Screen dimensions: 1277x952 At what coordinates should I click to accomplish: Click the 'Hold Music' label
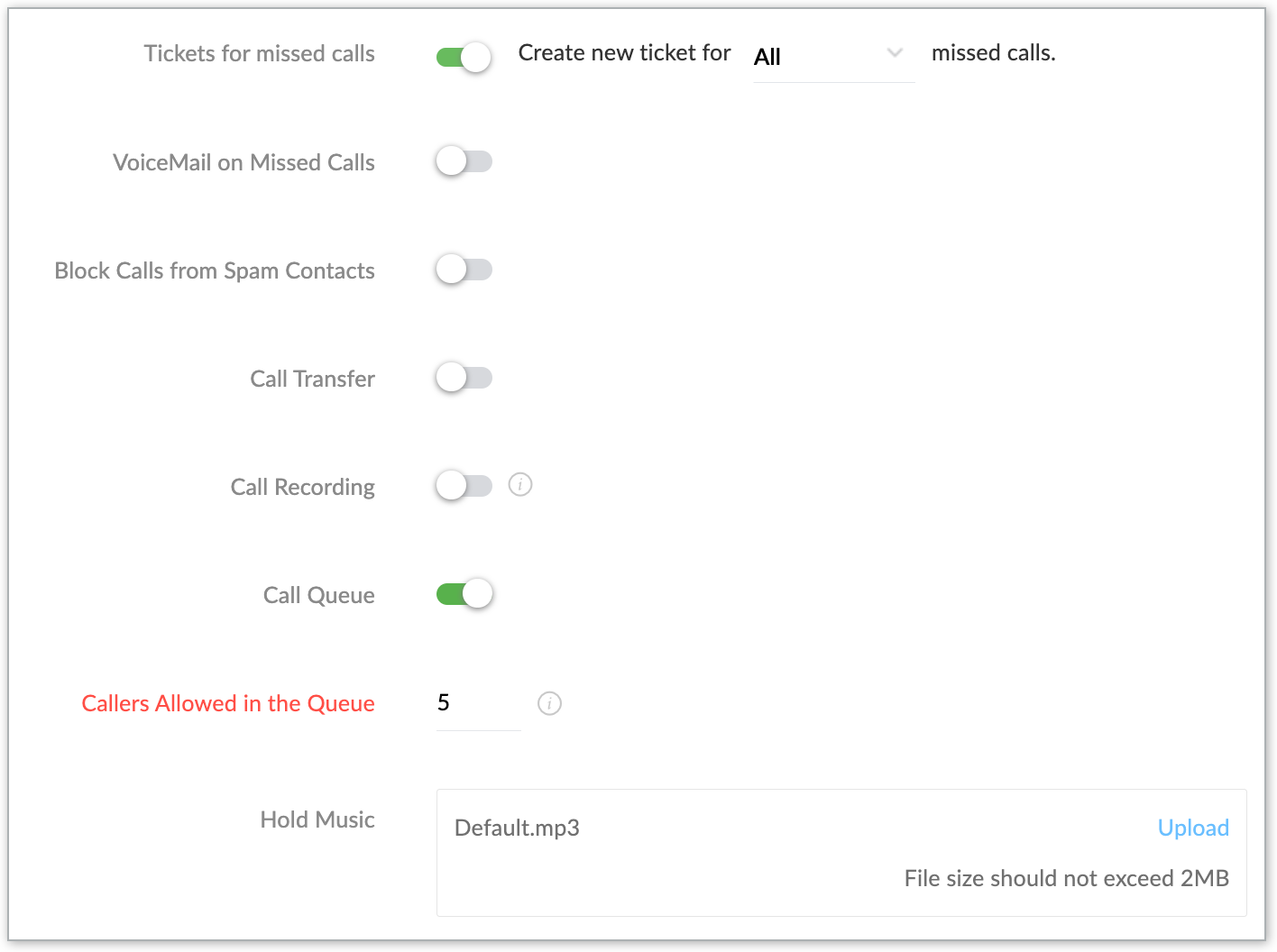pos(317,819)
